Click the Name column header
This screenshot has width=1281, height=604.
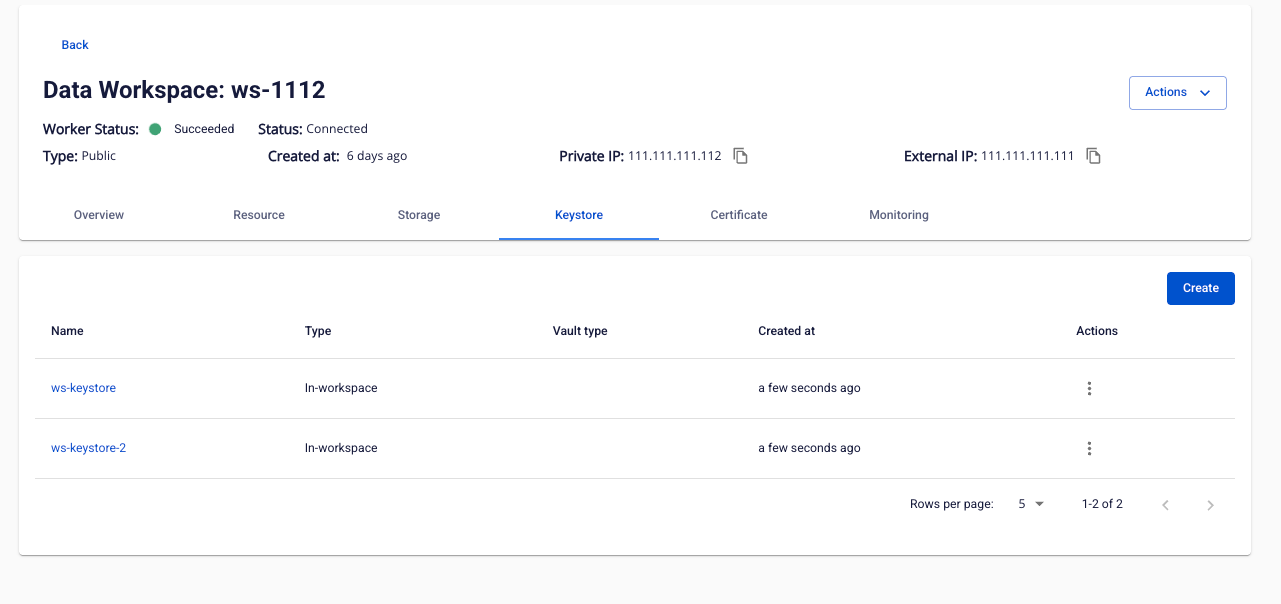tap(67, 331)
